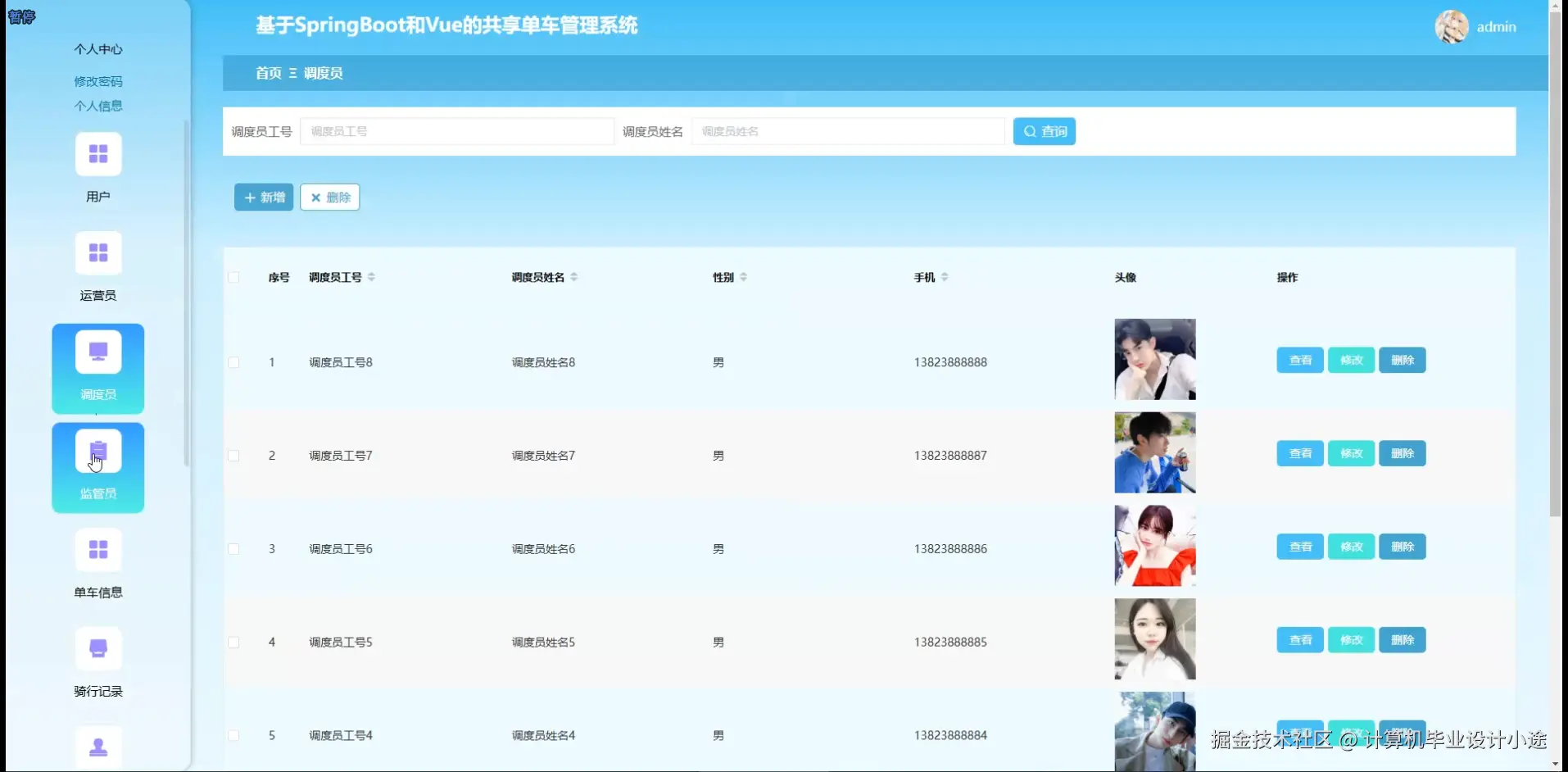This screenshot has height=772, width=1568.
Task: Click the admin avatar picture
Action: [x=1452, y=27]
